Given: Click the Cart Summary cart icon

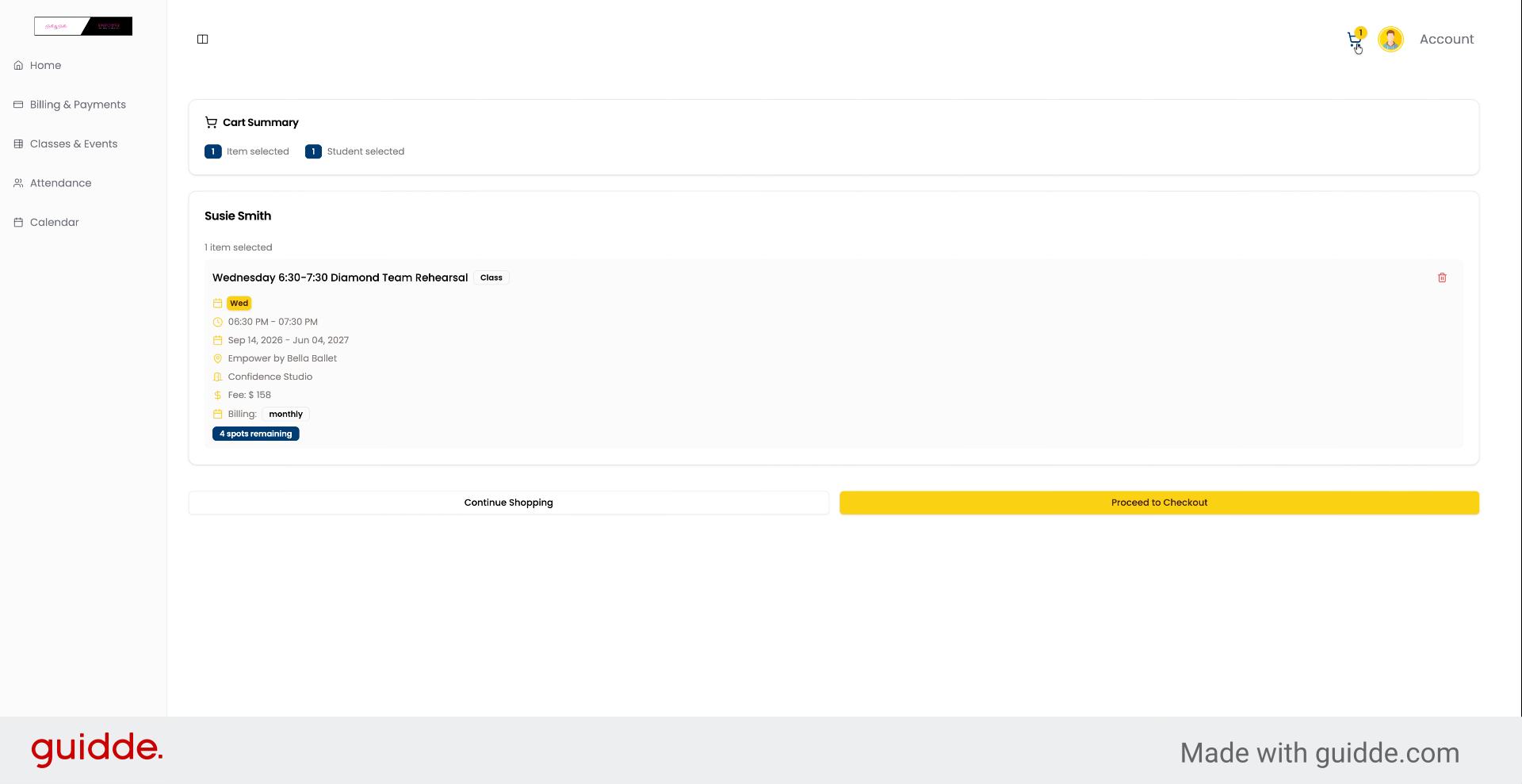Looking at the screenshot, I should (x=211, y=122).
